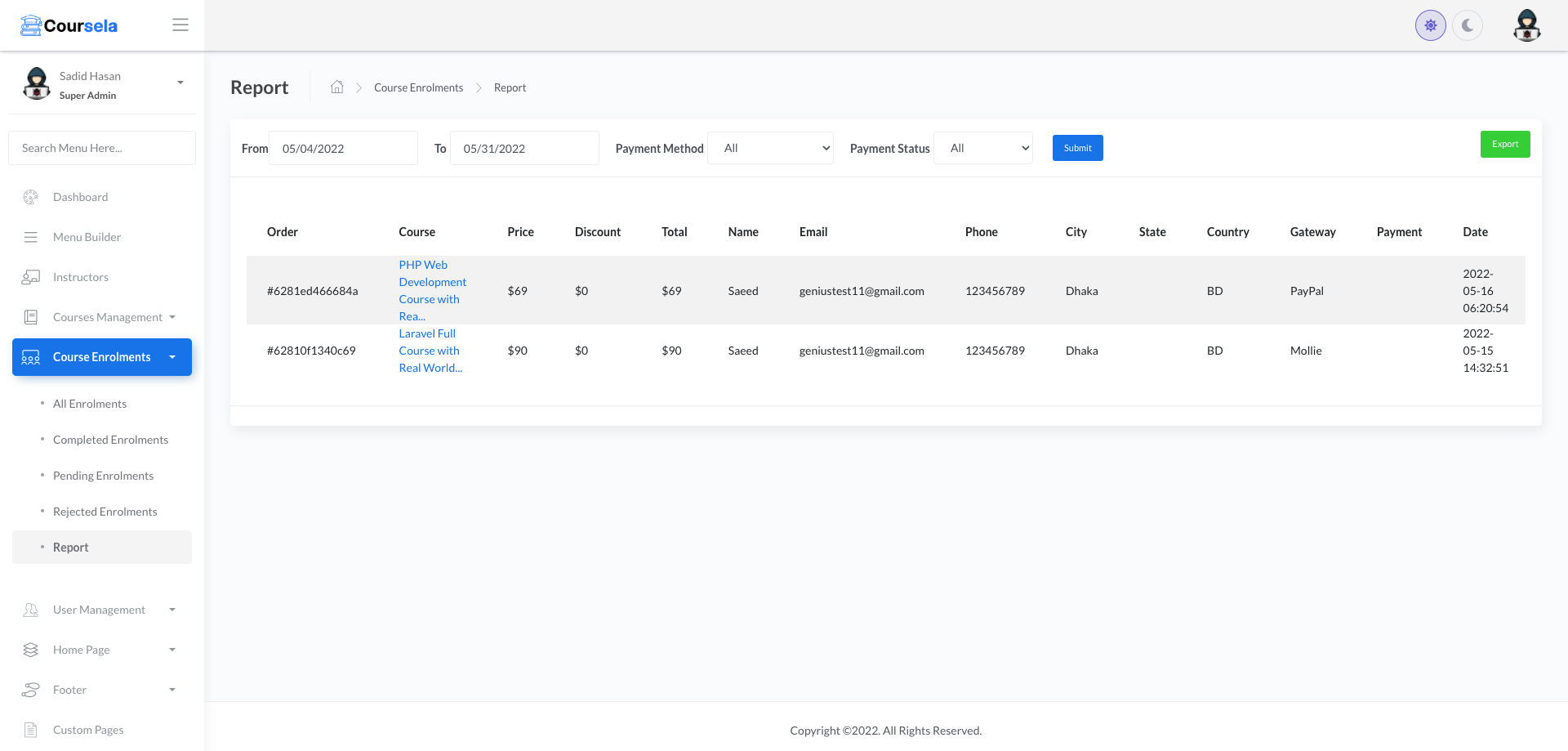Click the Instructors sidebar icon
This screenshot has width=1568, height=751.
30,277
